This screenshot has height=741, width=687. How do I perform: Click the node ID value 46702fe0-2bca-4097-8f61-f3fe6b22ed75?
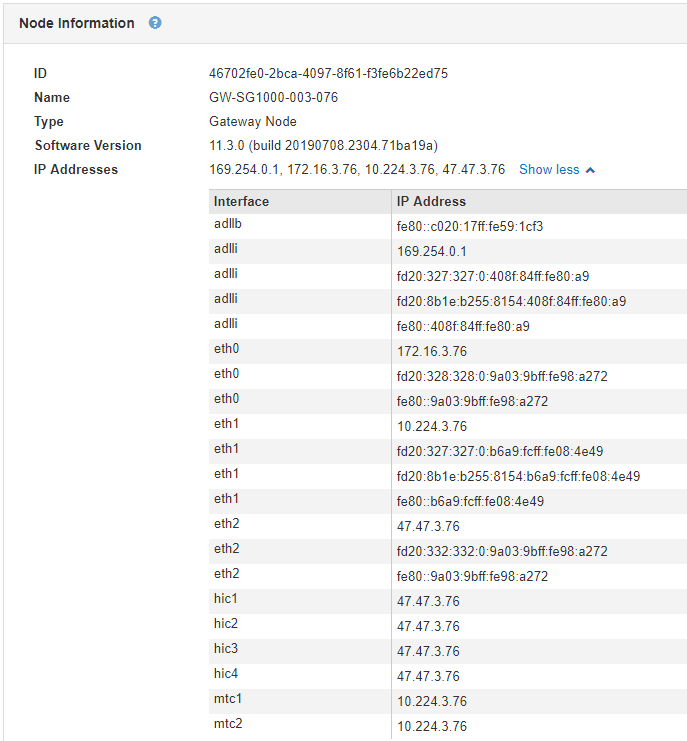pos(328,73)
